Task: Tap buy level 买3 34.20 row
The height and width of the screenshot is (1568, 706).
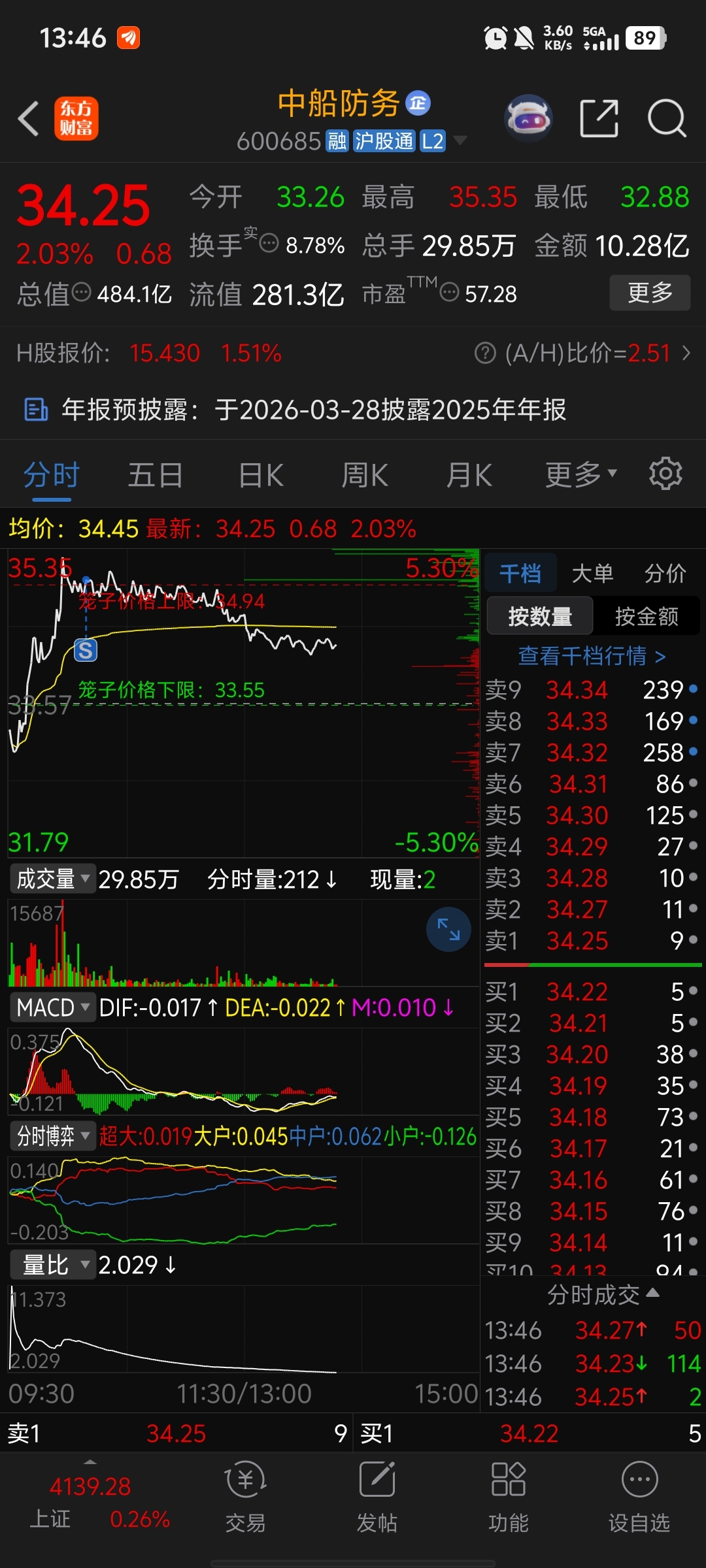Action: click(592, 1054)
